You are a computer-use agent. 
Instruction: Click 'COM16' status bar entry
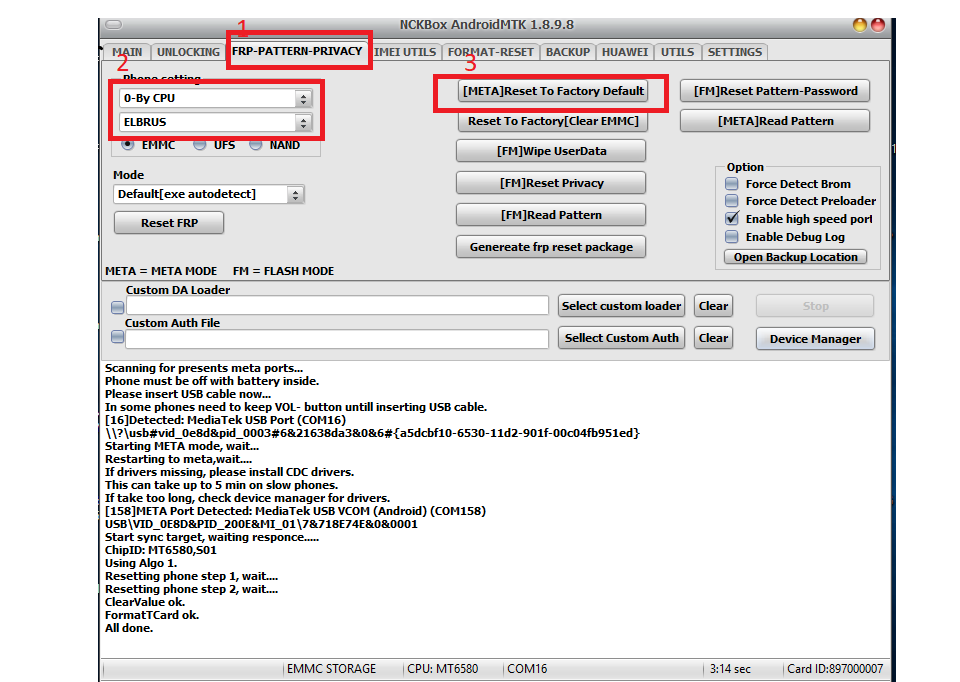point(527,669)
